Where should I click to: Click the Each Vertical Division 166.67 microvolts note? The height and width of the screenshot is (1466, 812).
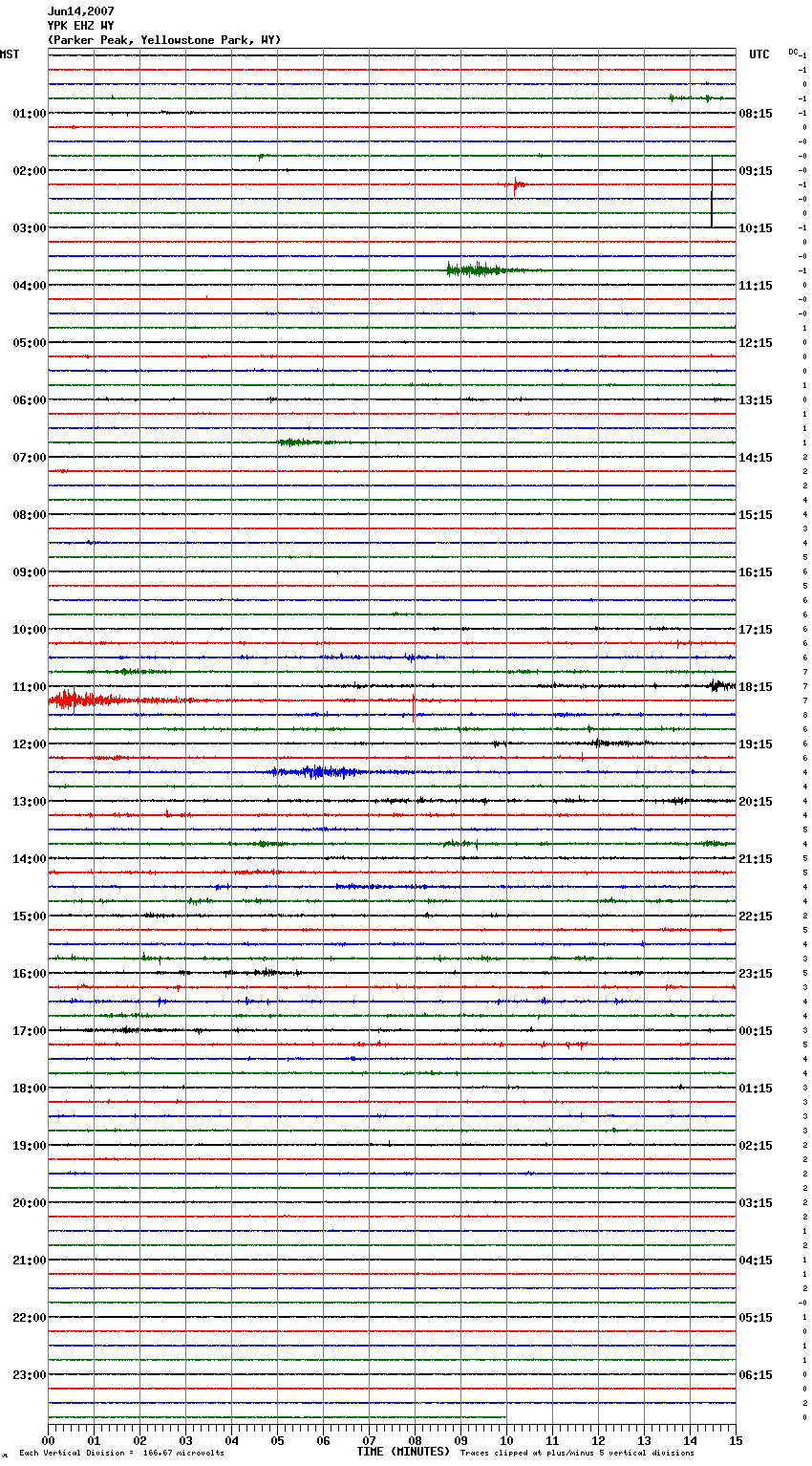121,1454
